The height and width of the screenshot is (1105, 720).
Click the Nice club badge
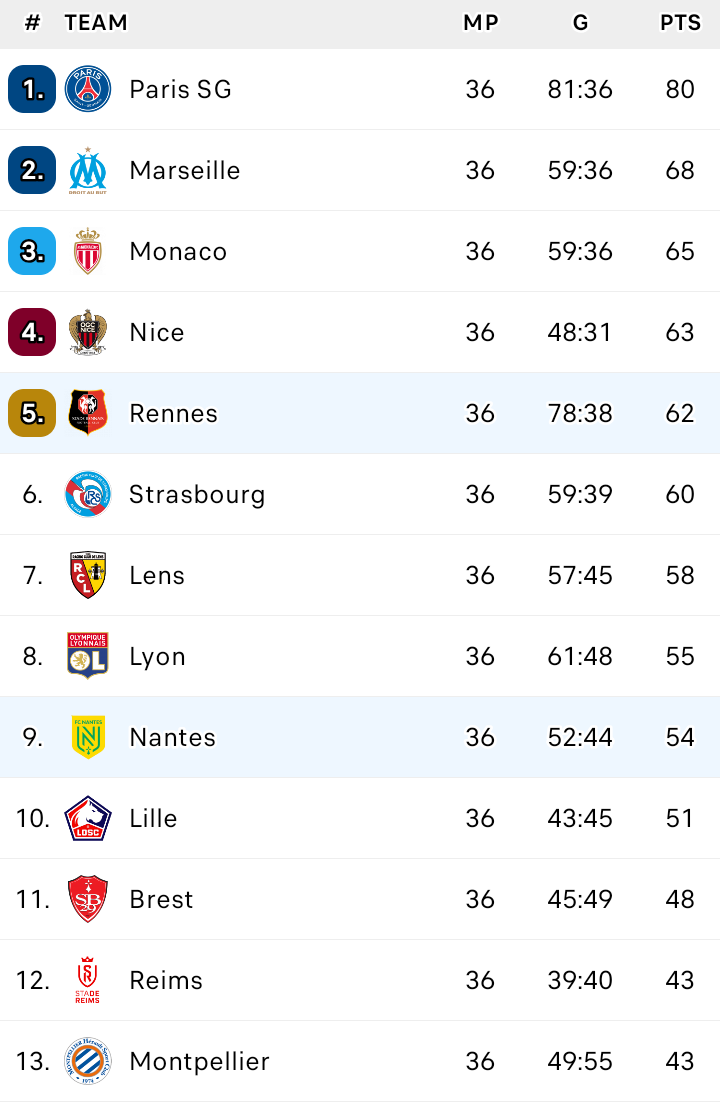(88, 332)
